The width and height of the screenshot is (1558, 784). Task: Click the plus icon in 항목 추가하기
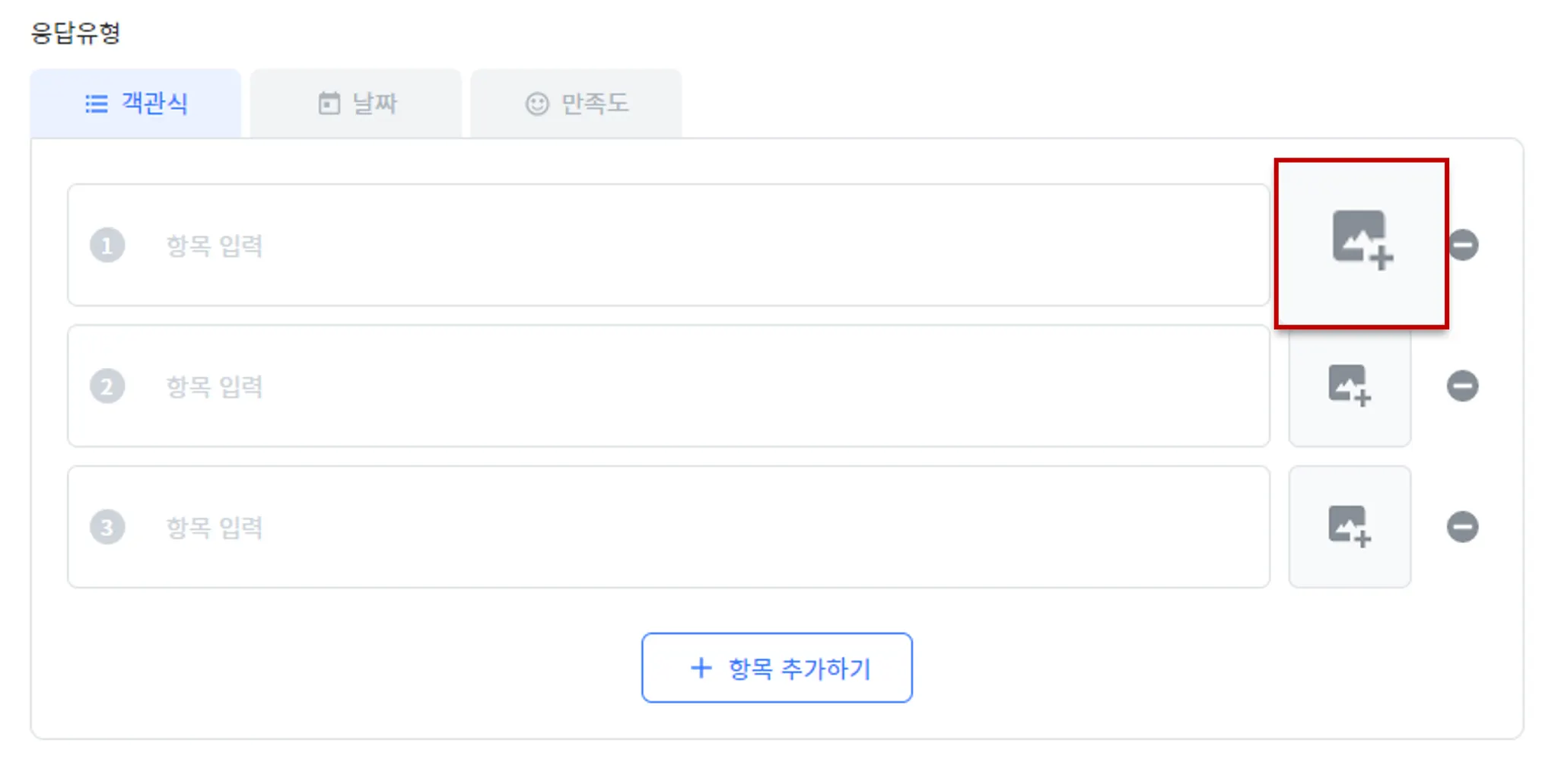701,668
